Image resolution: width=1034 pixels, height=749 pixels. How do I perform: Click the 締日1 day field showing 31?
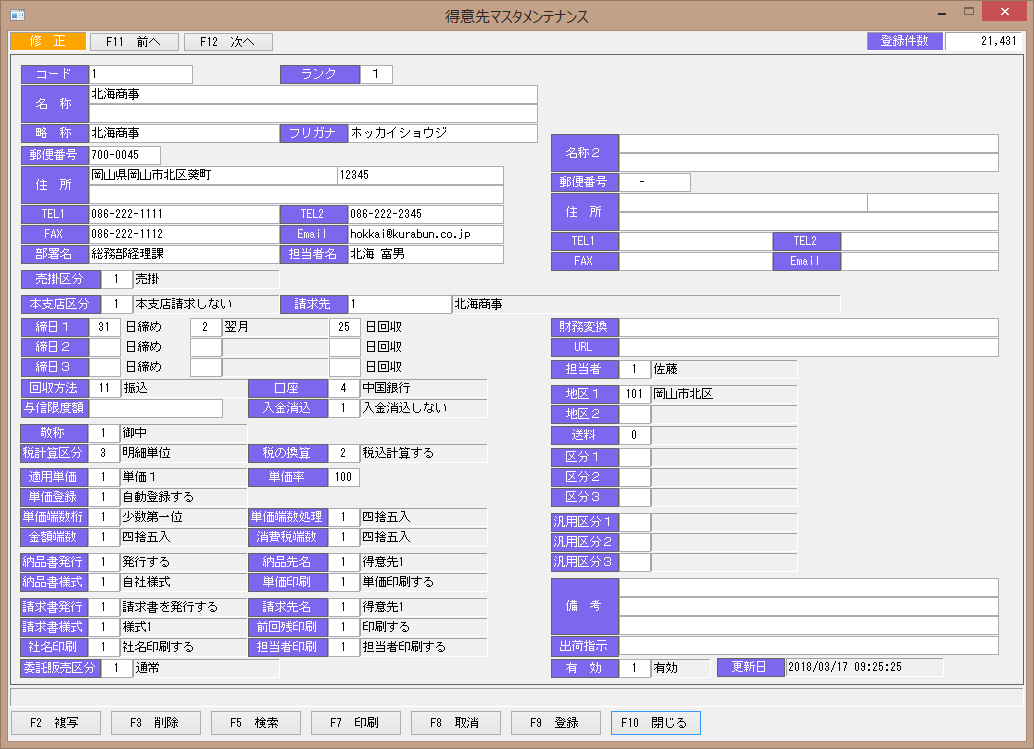point(104,327)
